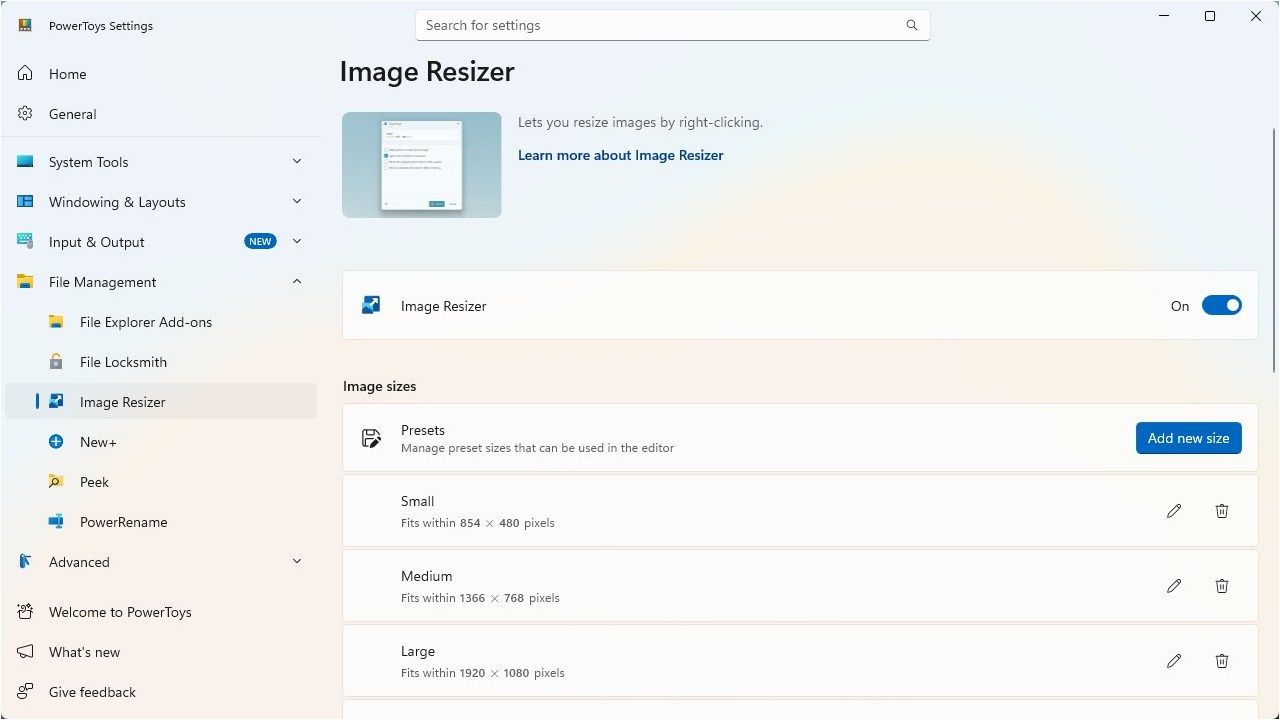Click the Image Resizer card icon
Image resolution: width=1280 pixels, height=720 pixels.
click(371, 306)
